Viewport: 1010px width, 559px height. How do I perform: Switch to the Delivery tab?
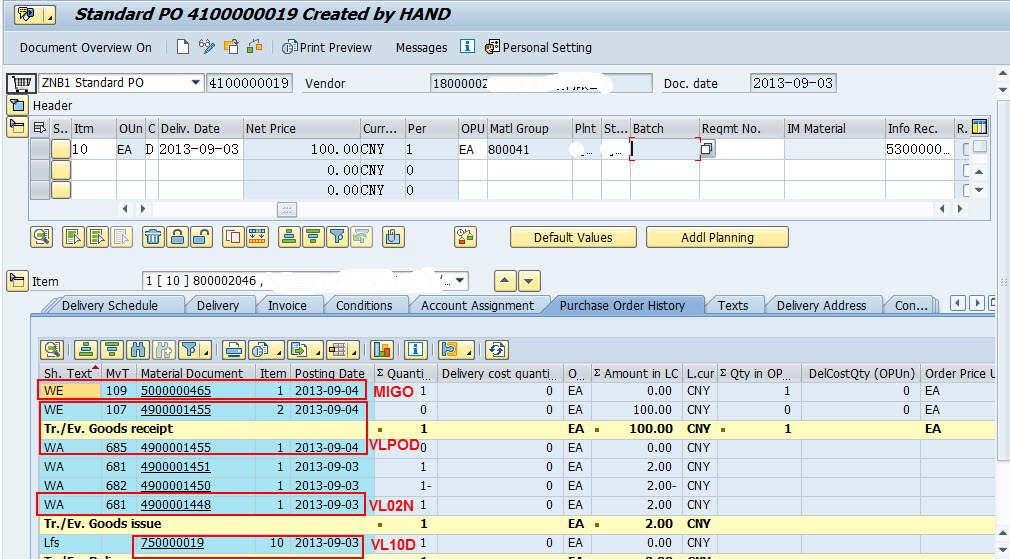[218, 305]
